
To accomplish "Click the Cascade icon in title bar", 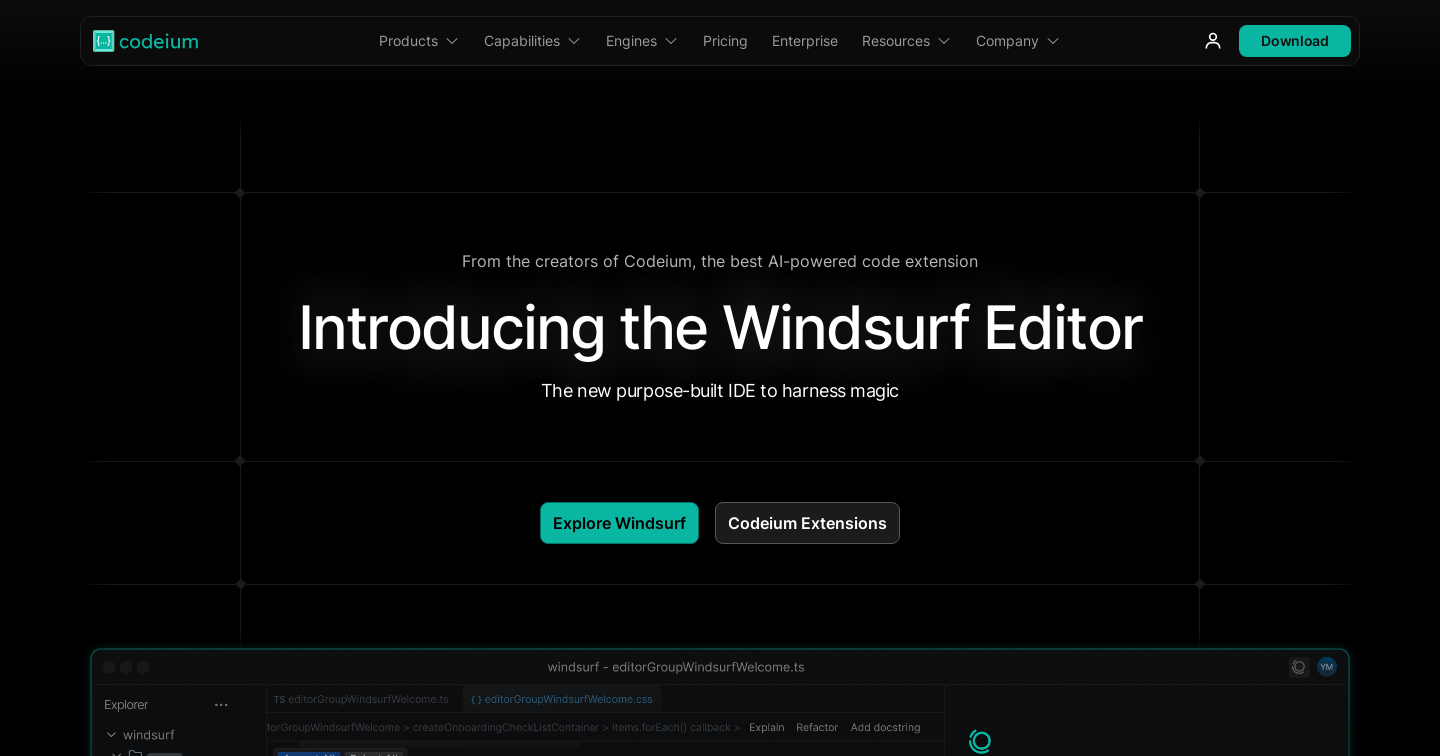I will point(1299,667).
